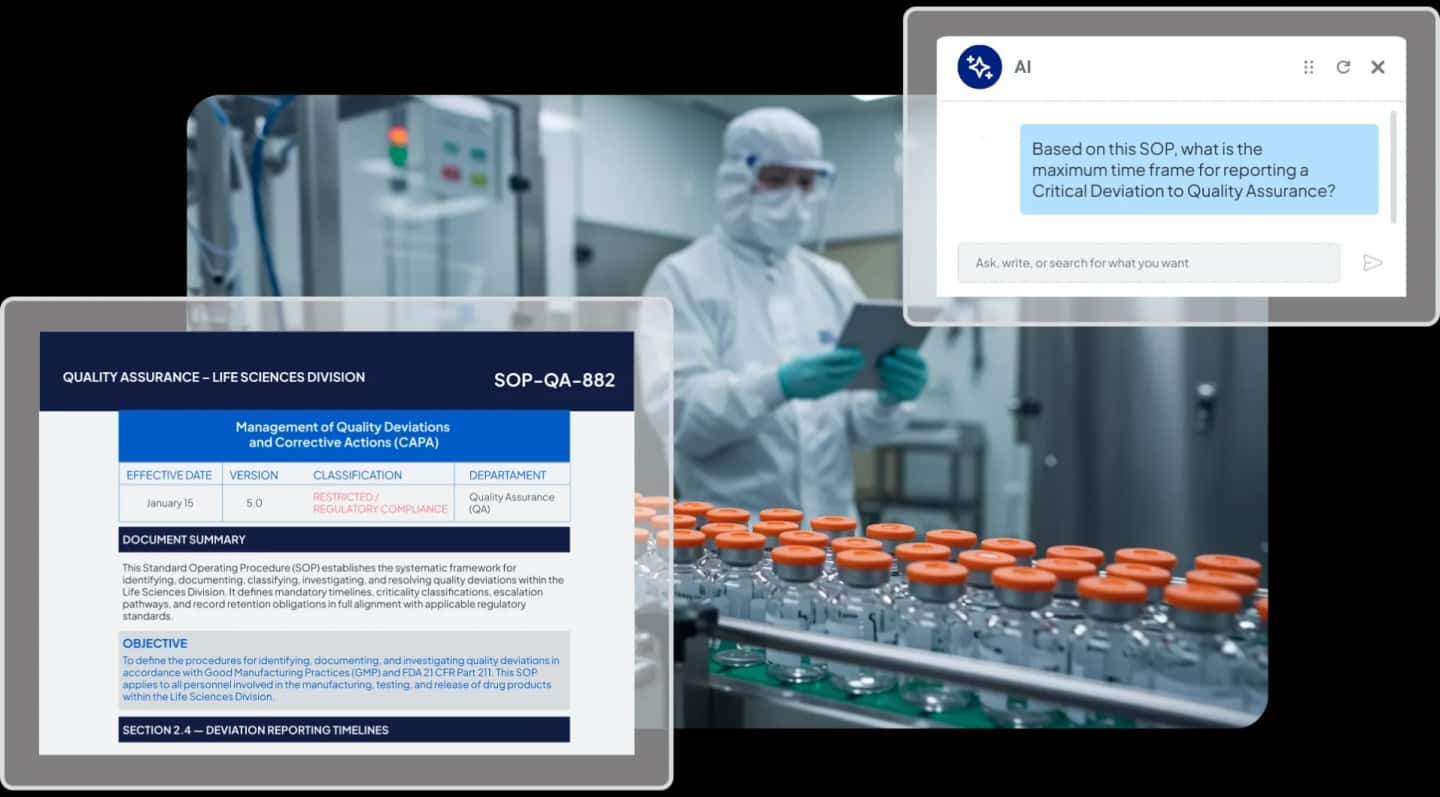Close the AI chat panel
1440x797 pixels.
click(1378, 67)
